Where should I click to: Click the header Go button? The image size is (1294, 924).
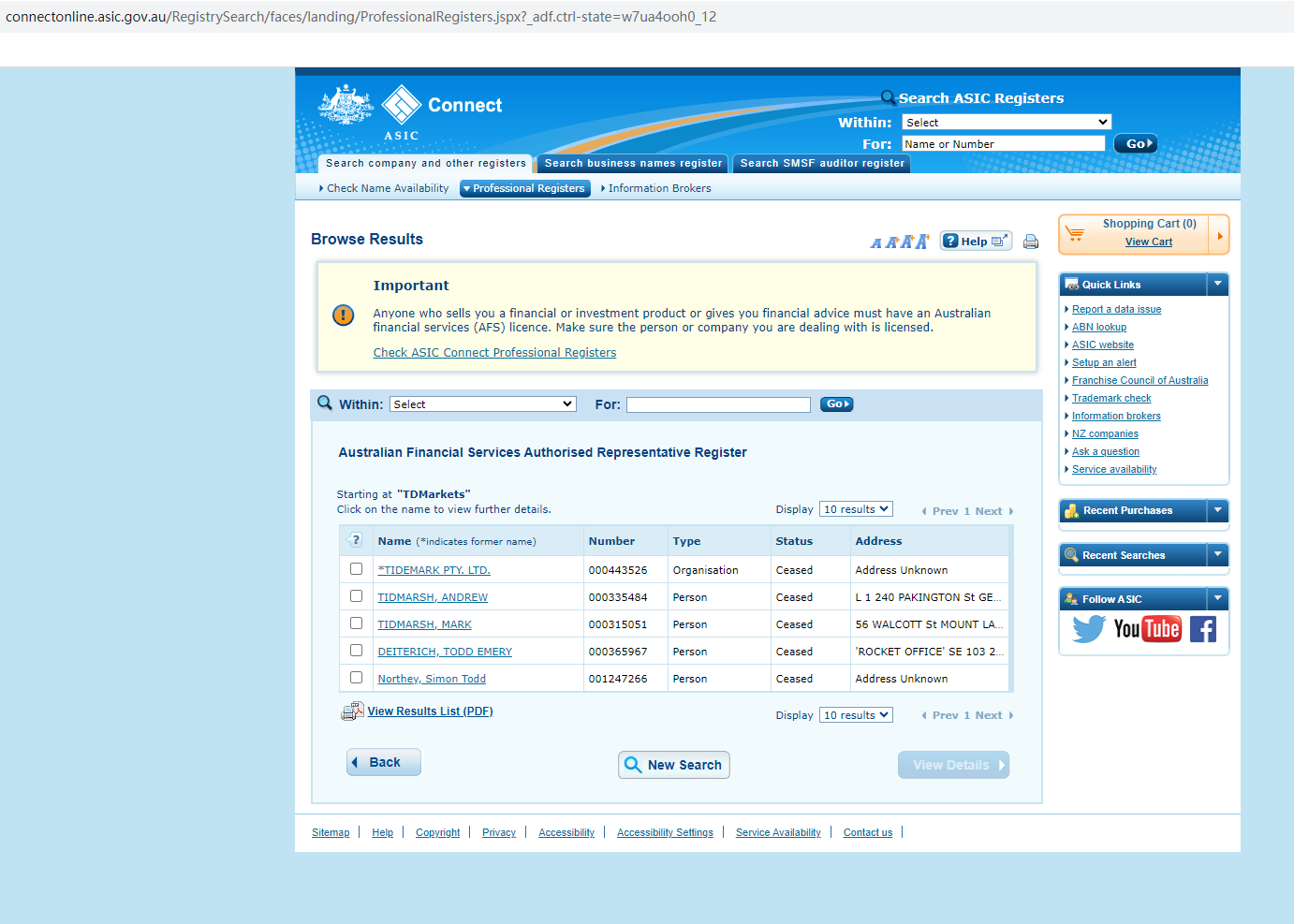(1136, 144)
